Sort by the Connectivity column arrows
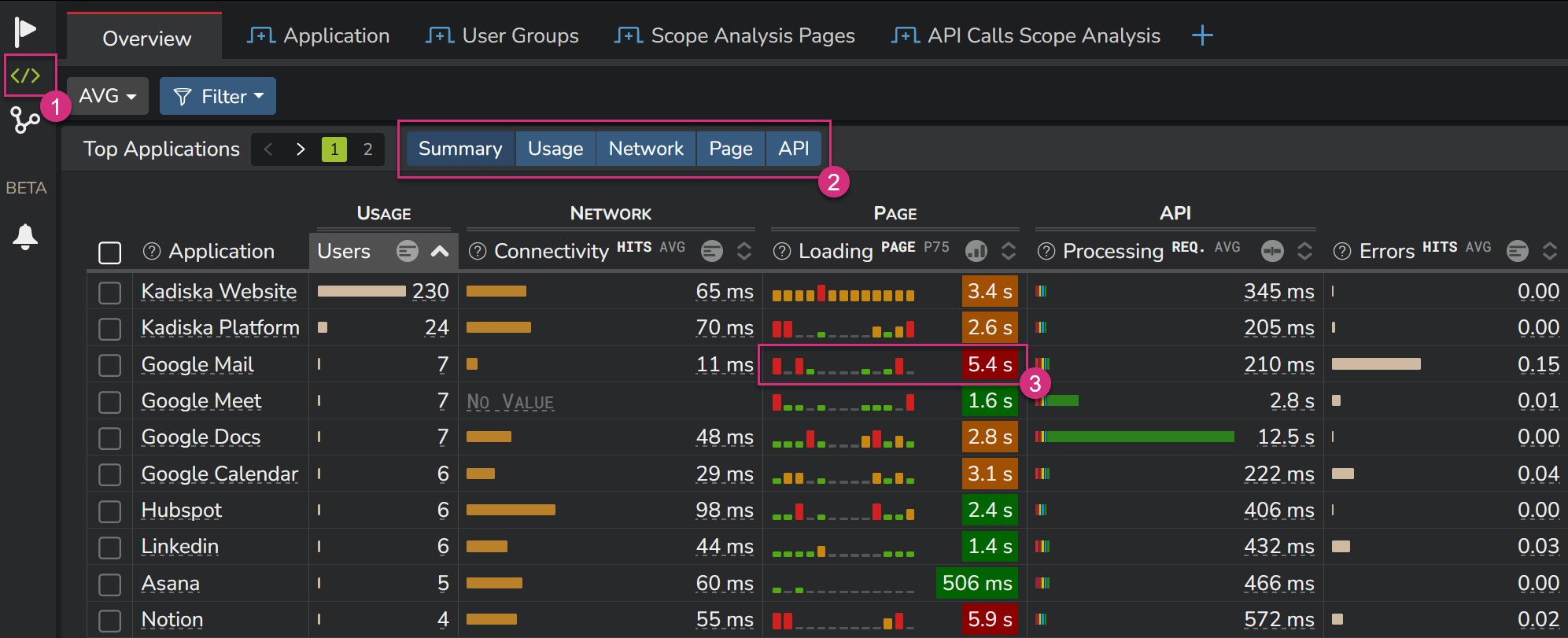The width and height of the screenshot is (1568, 638). [x=744, y=251]
